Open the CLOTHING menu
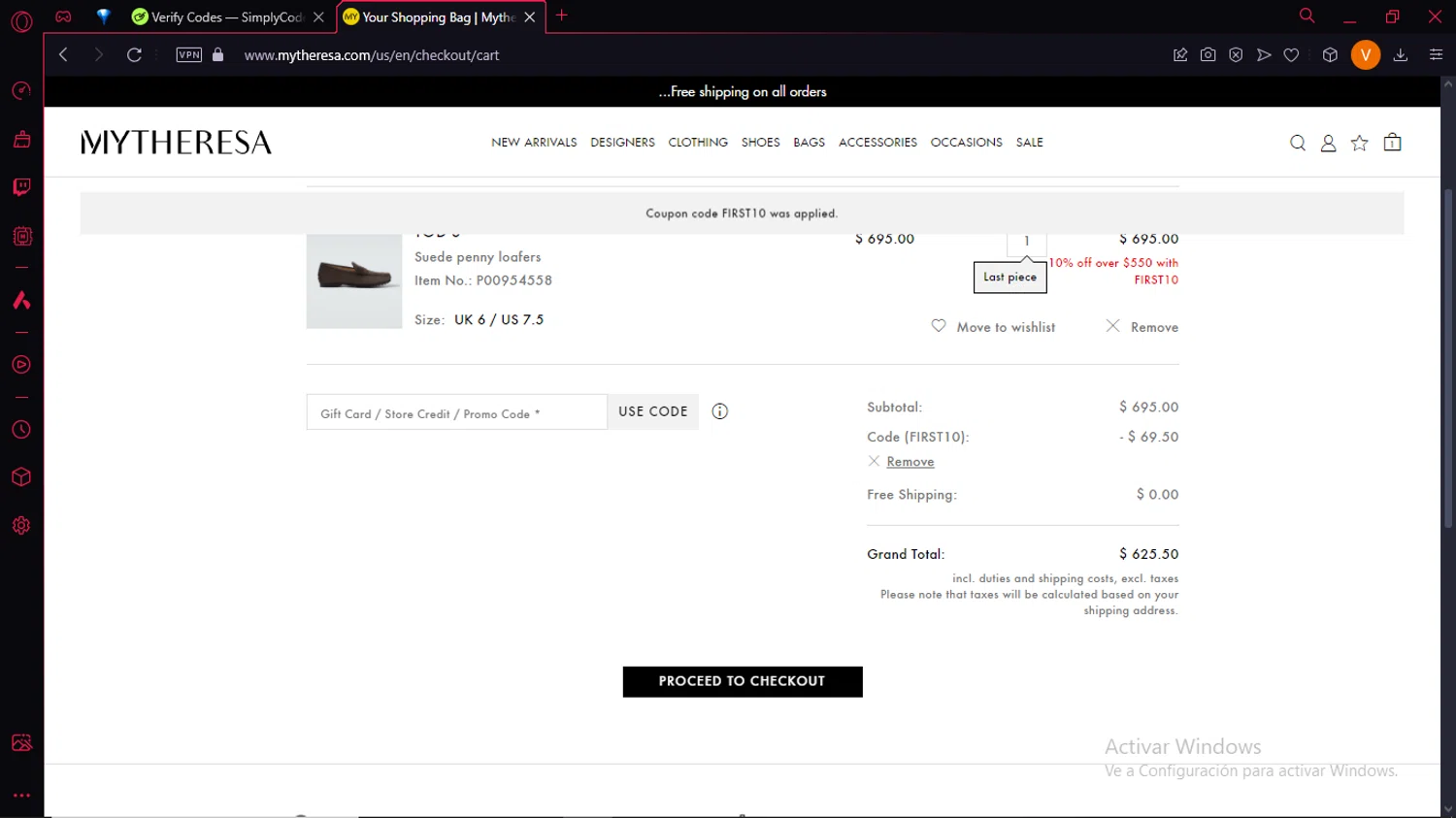1456x818 pixels. (698, 143)
